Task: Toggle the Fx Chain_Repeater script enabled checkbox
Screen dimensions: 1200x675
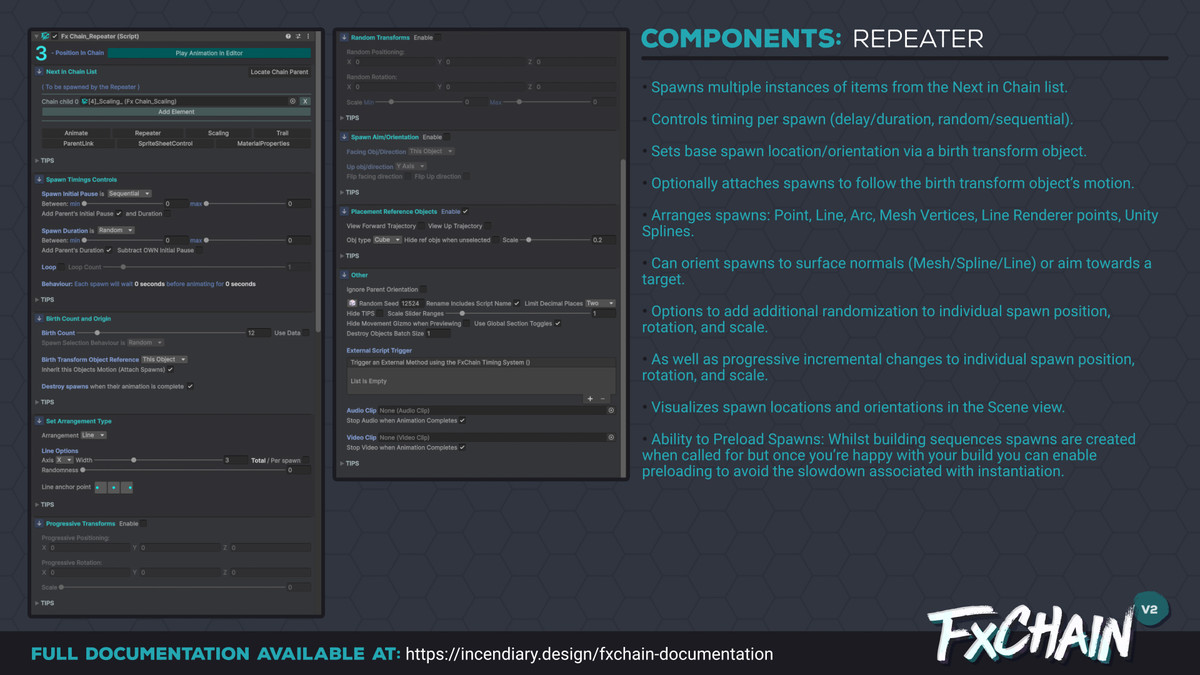Action: [55, 36]
